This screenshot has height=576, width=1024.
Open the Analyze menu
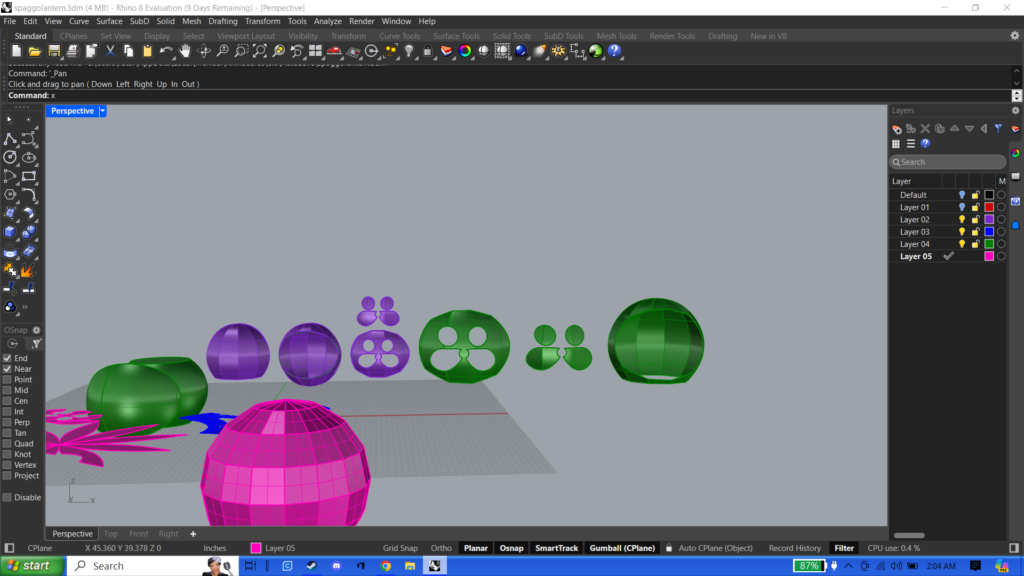coord(328,22)
